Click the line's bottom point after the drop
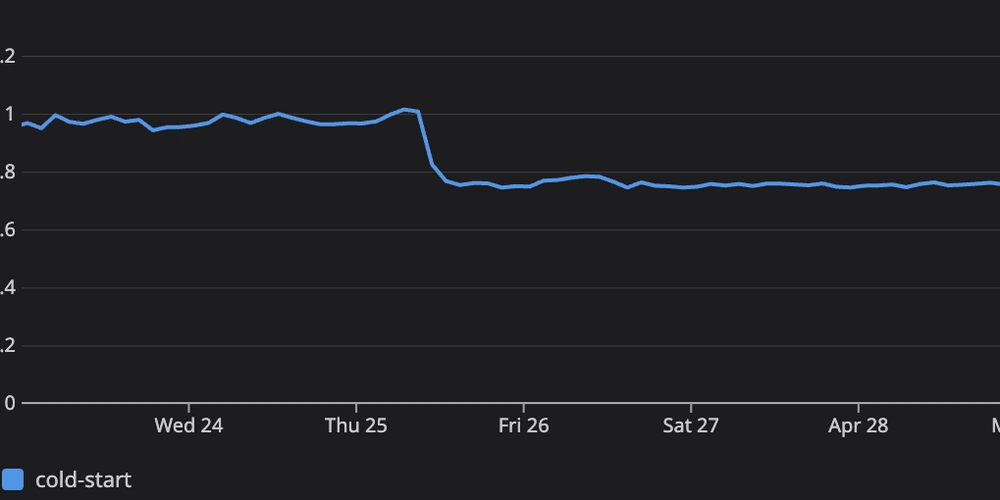Image resolution: width=1000 pixels, height=500 pixels. pos(502,188)
